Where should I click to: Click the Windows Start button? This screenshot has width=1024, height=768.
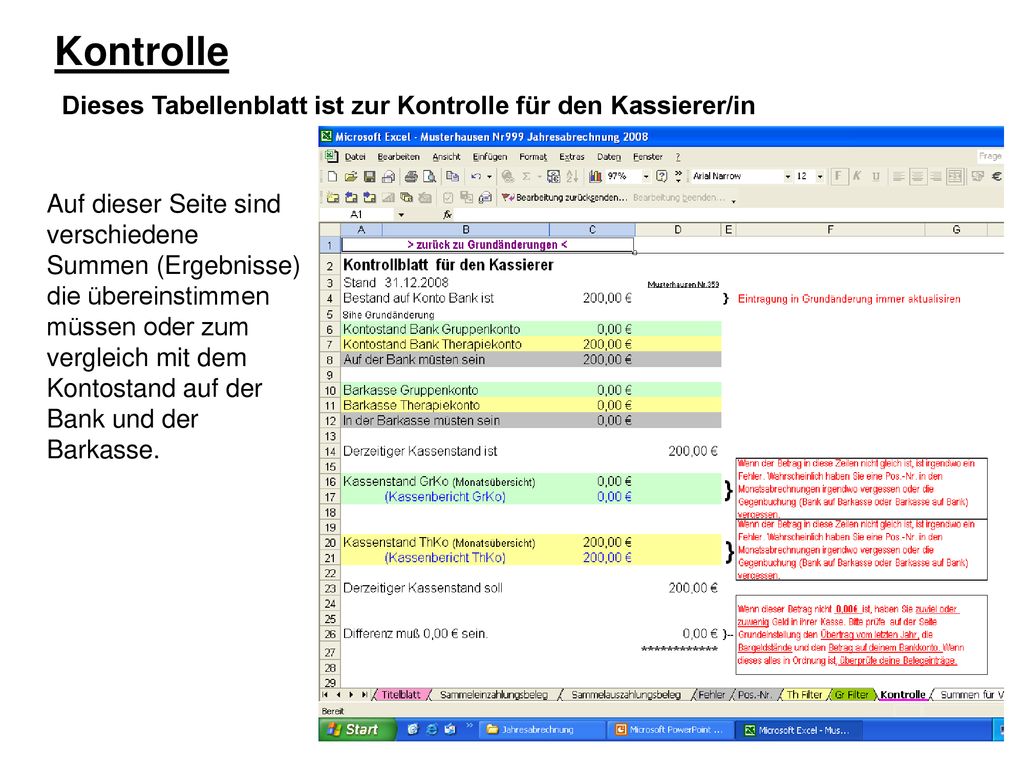(x=357, y=729)
